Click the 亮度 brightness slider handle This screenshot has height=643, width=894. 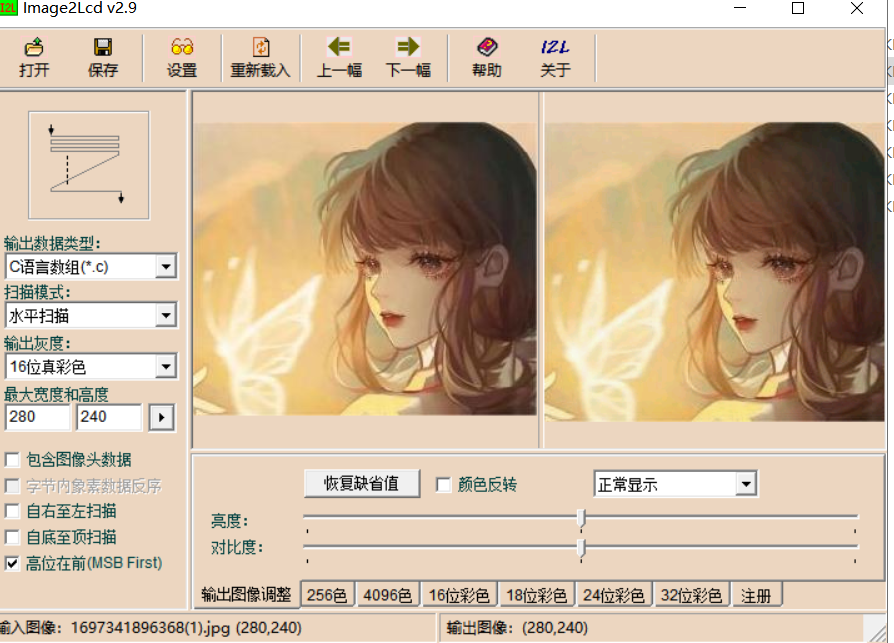coord(581,518)
